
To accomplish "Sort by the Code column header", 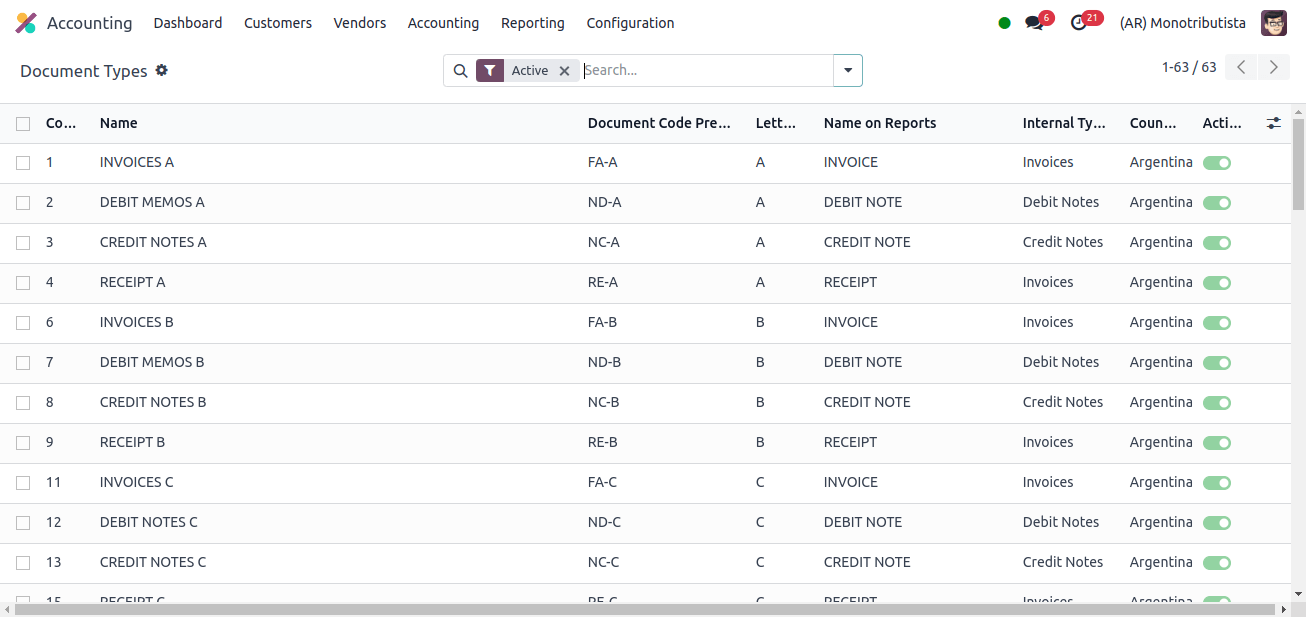I will point(61,123).
